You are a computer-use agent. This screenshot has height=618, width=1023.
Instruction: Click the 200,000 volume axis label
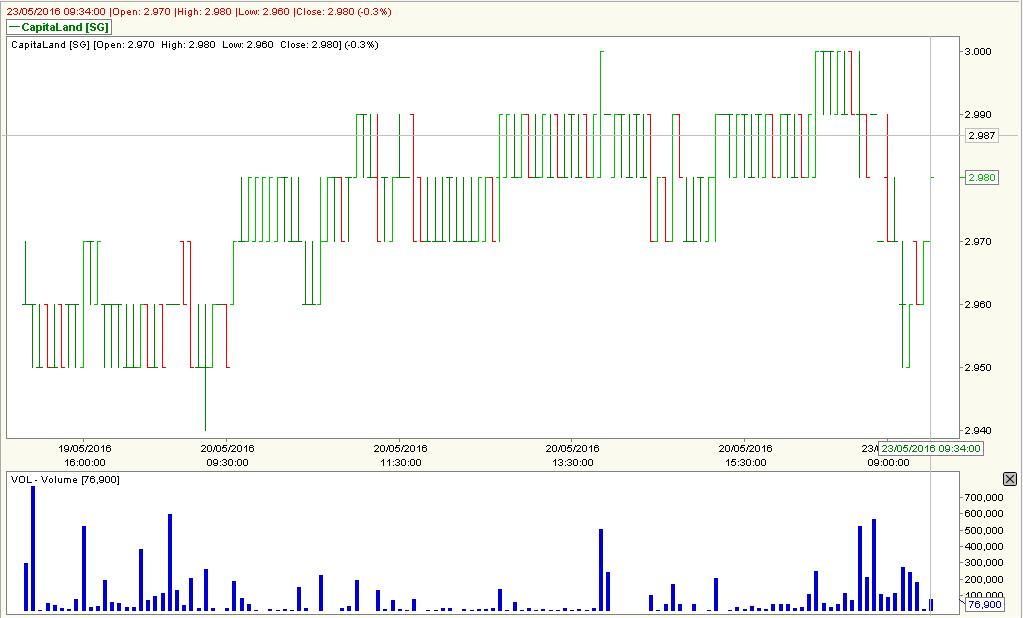[983, 580]
